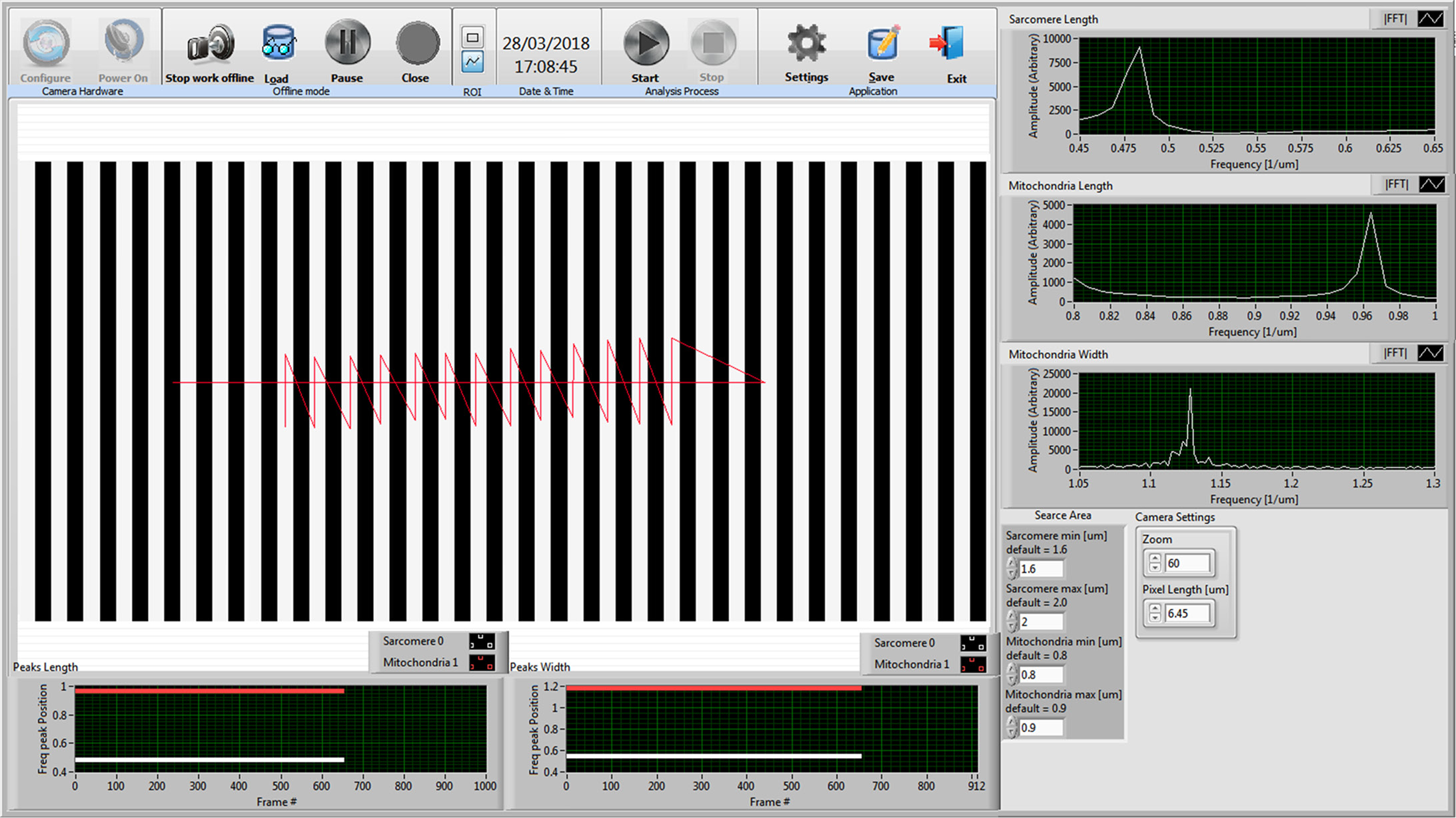Click the Start analysis play icon
Viewport: 1456px width, 818px height.
click(645, 44)
